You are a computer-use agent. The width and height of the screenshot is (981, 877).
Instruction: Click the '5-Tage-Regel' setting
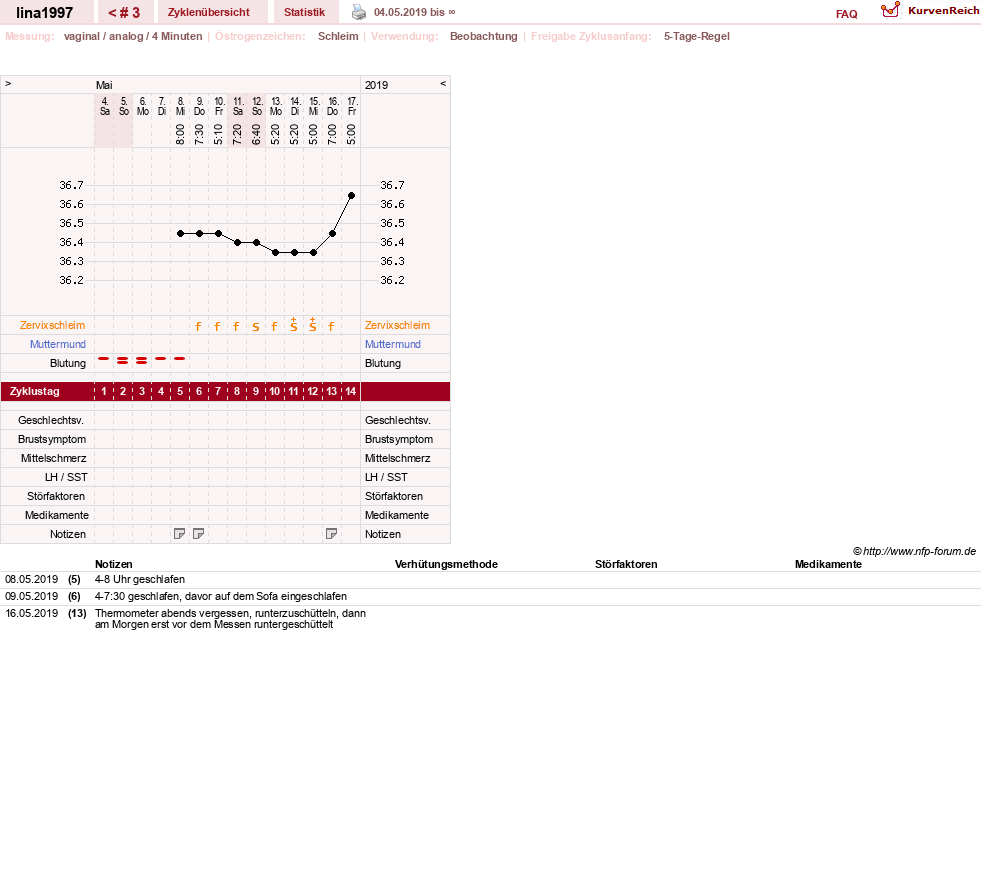tap(696, 36)
